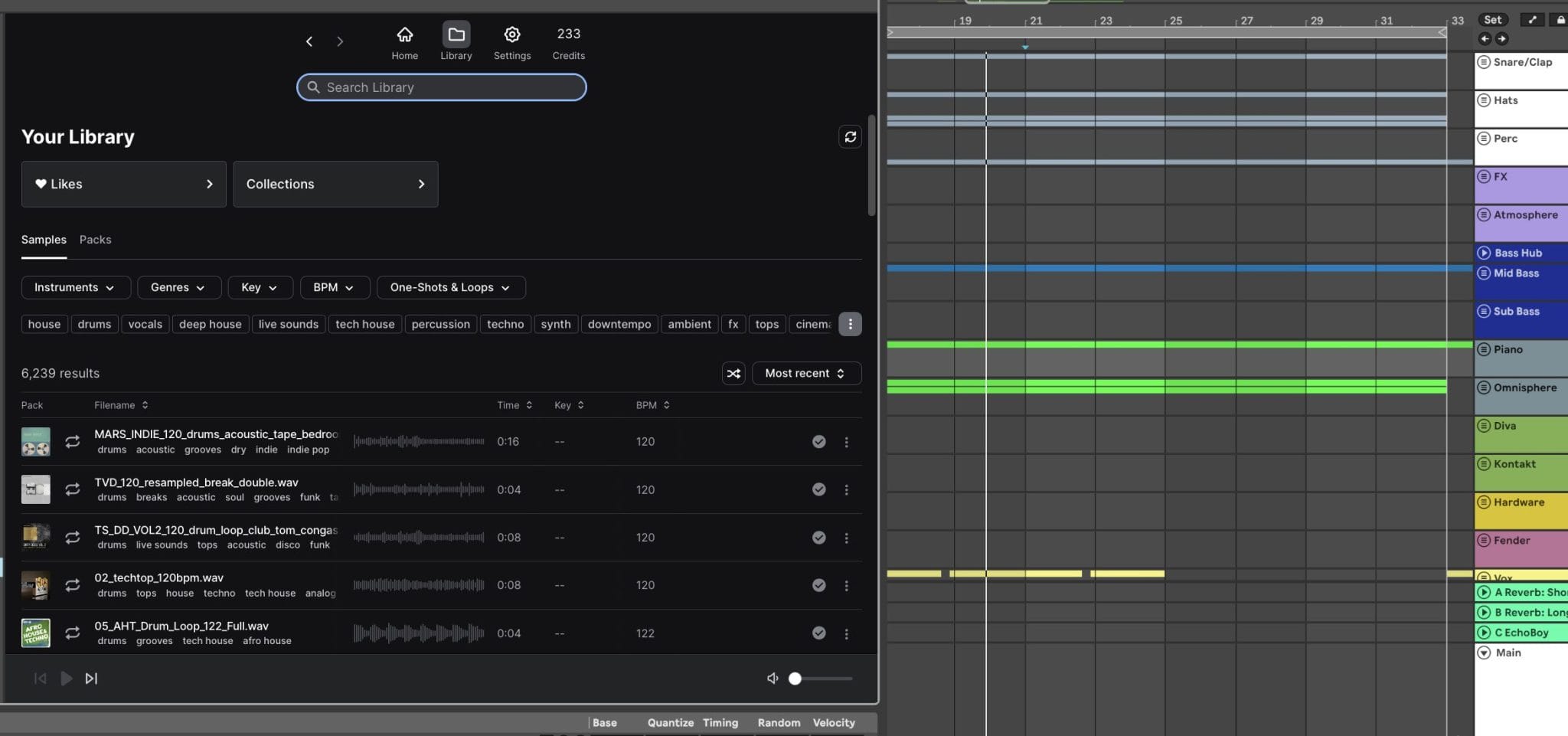Image resolution: width=1568 pixels, height=736 pixels.
Task: Select the link/connect icon next to the Set button
Action: [x=1532, y=19]
